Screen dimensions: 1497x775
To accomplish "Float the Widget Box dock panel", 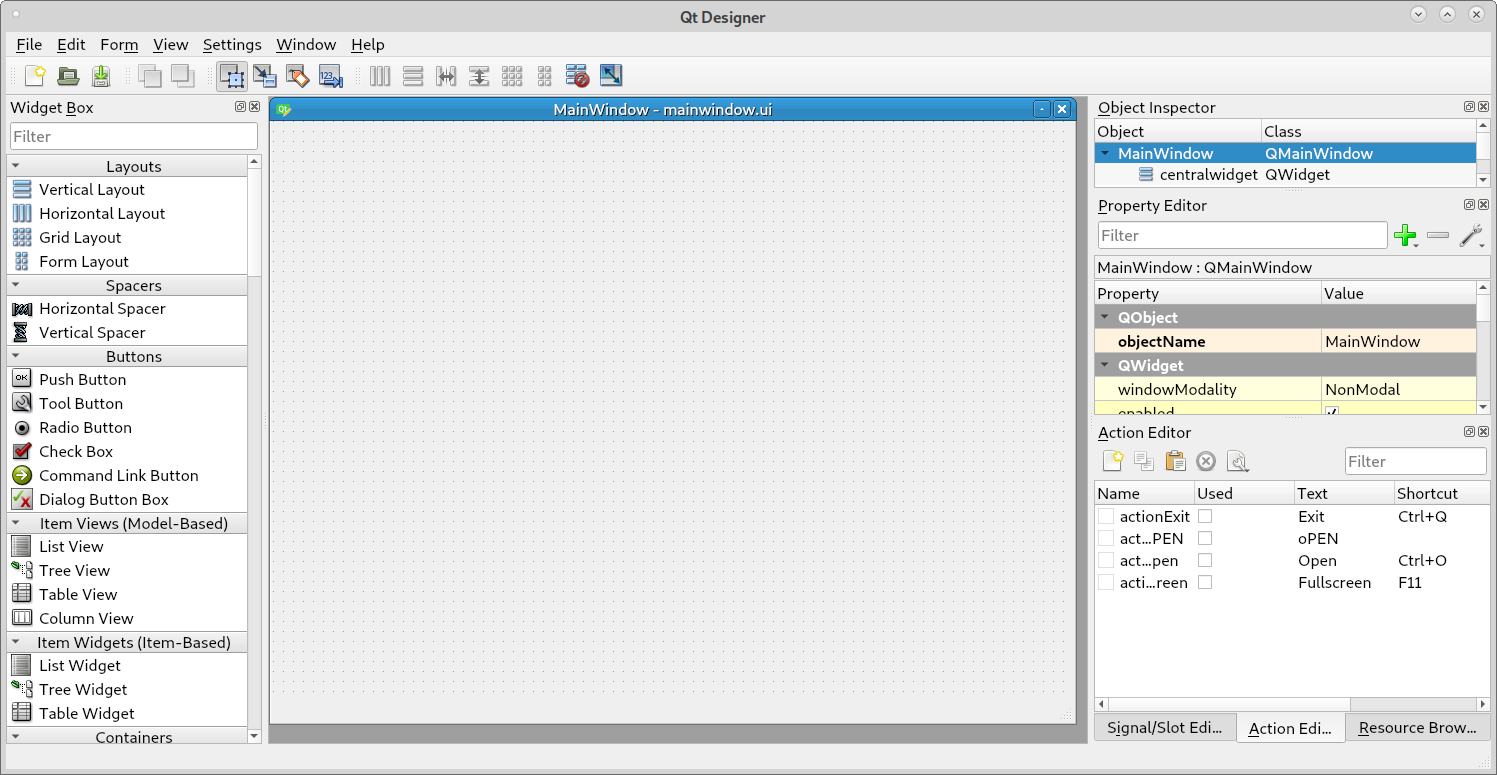I will [x=240, y=107].
